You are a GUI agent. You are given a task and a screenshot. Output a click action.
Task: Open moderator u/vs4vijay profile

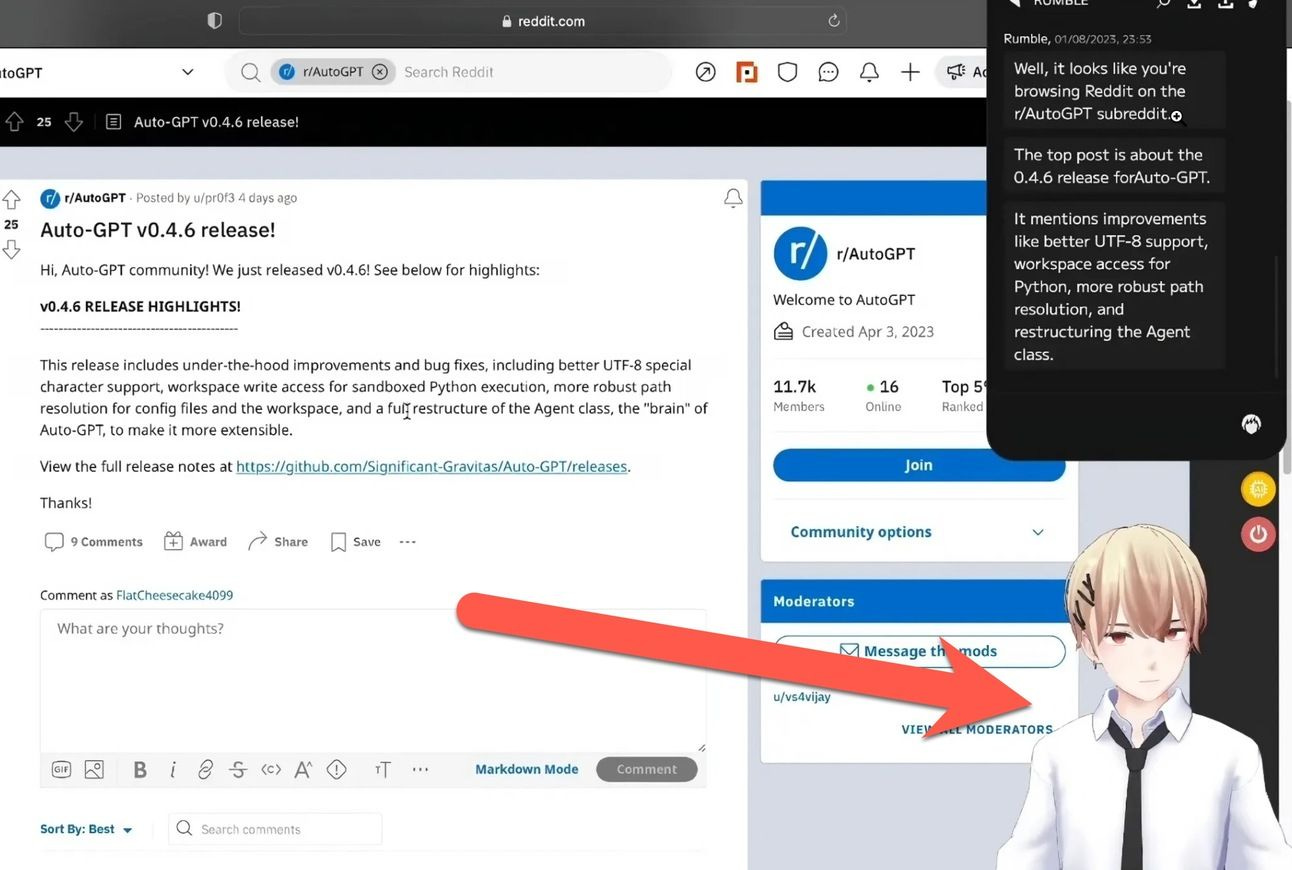coord(802,697)
